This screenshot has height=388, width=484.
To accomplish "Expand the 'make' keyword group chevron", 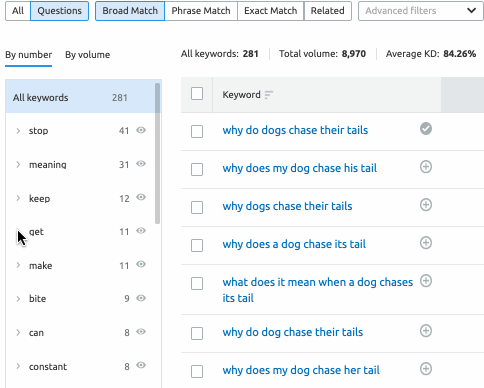I will tap(18, 265).
